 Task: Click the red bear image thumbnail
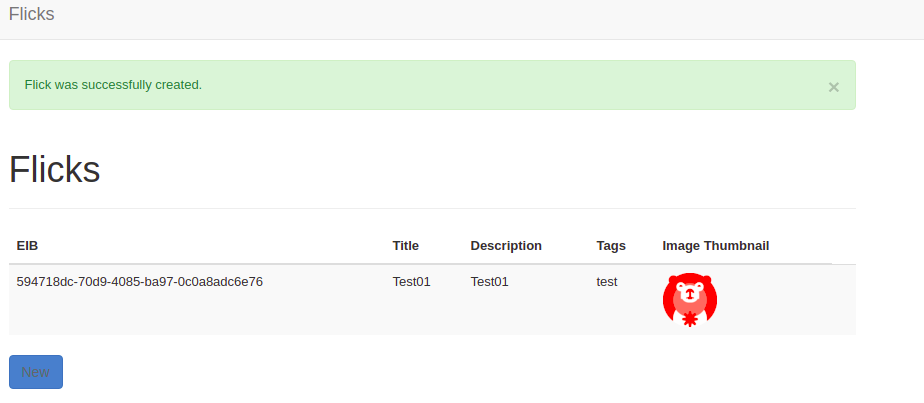tap(690, 300)
